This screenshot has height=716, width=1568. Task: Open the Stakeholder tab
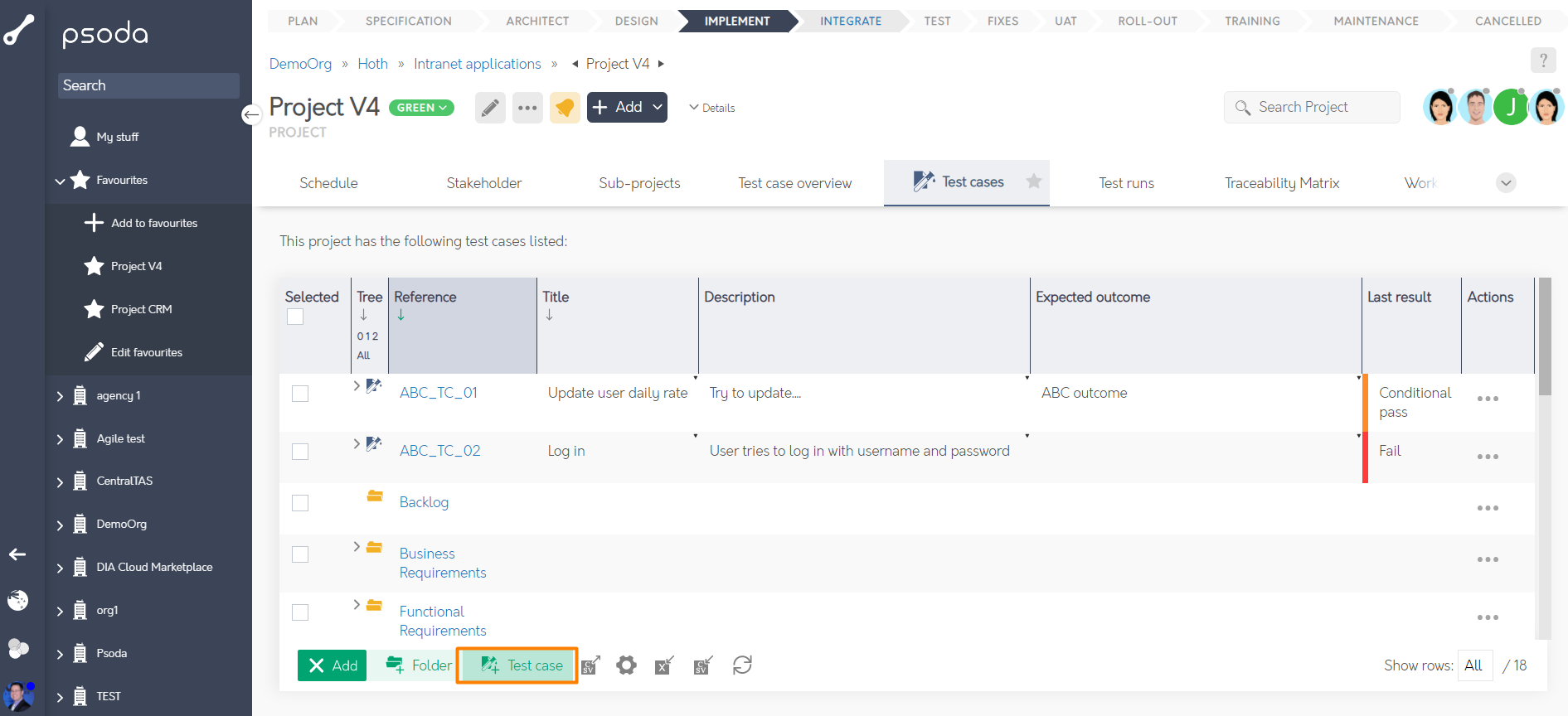[x=484, y=183]
